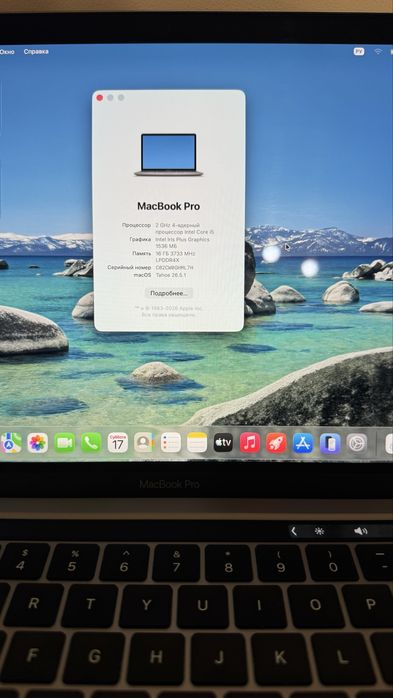Open Maps at the Dock's left edge
The image size is (393, 698).
tap(11, 443)
